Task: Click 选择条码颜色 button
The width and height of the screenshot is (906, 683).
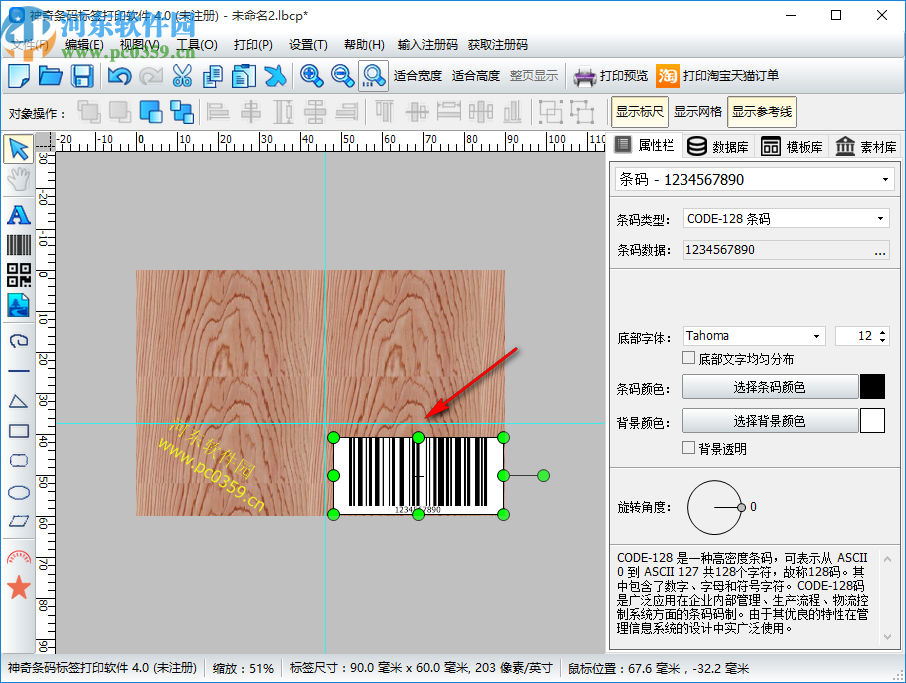Action: tap(769, 387)
